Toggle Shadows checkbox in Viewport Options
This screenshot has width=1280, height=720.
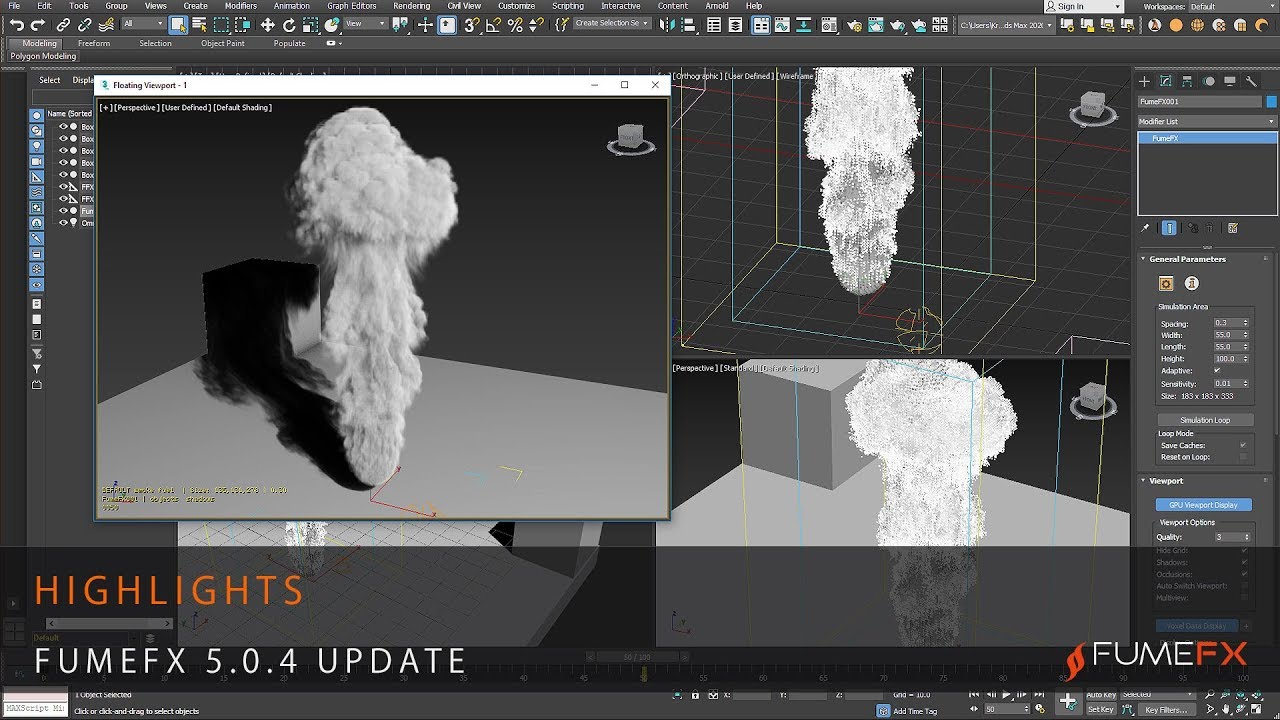(1245, 562)
